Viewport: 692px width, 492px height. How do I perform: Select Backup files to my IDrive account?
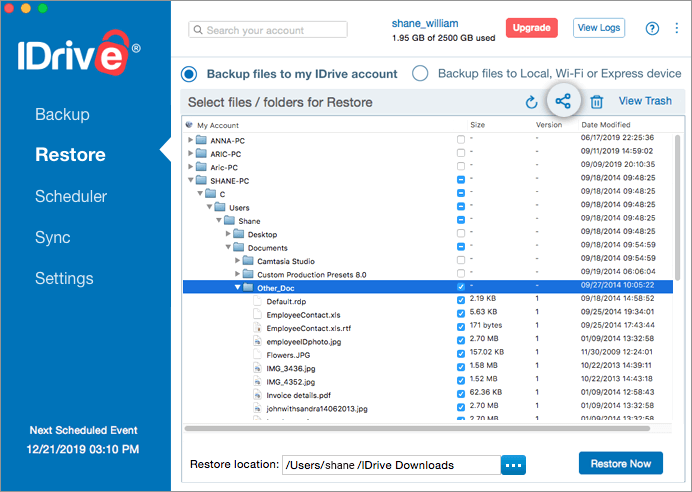tap(189, 74)
